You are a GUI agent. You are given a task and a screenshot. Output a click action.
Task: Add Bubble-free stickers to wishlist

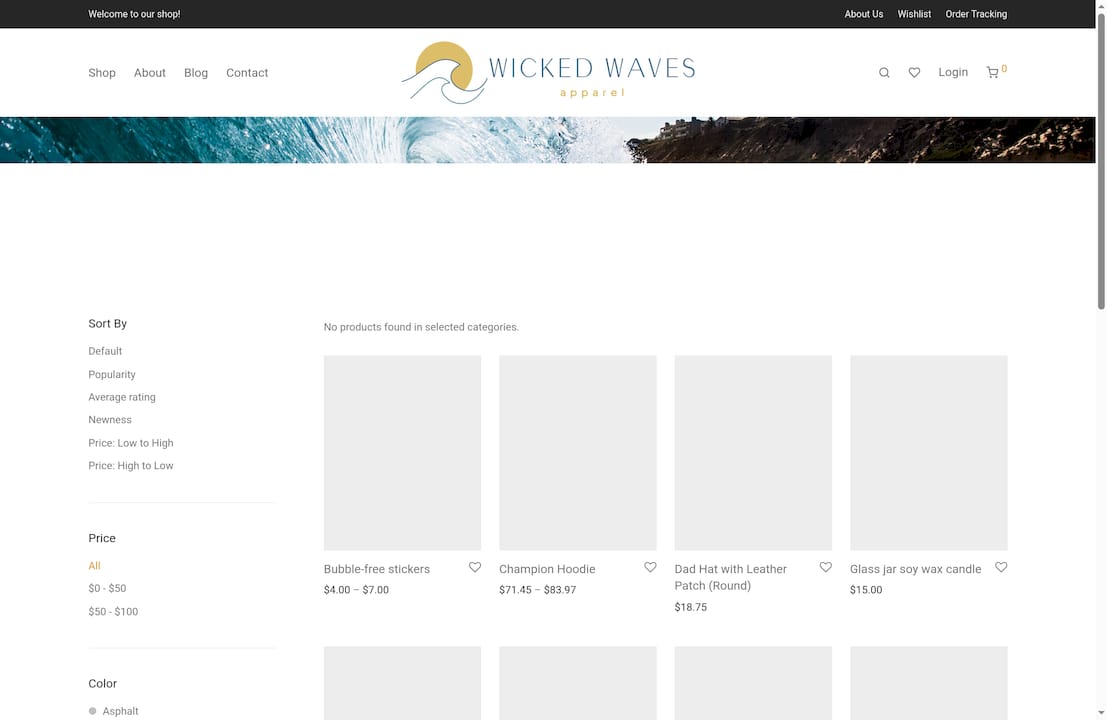pos(475,567)
